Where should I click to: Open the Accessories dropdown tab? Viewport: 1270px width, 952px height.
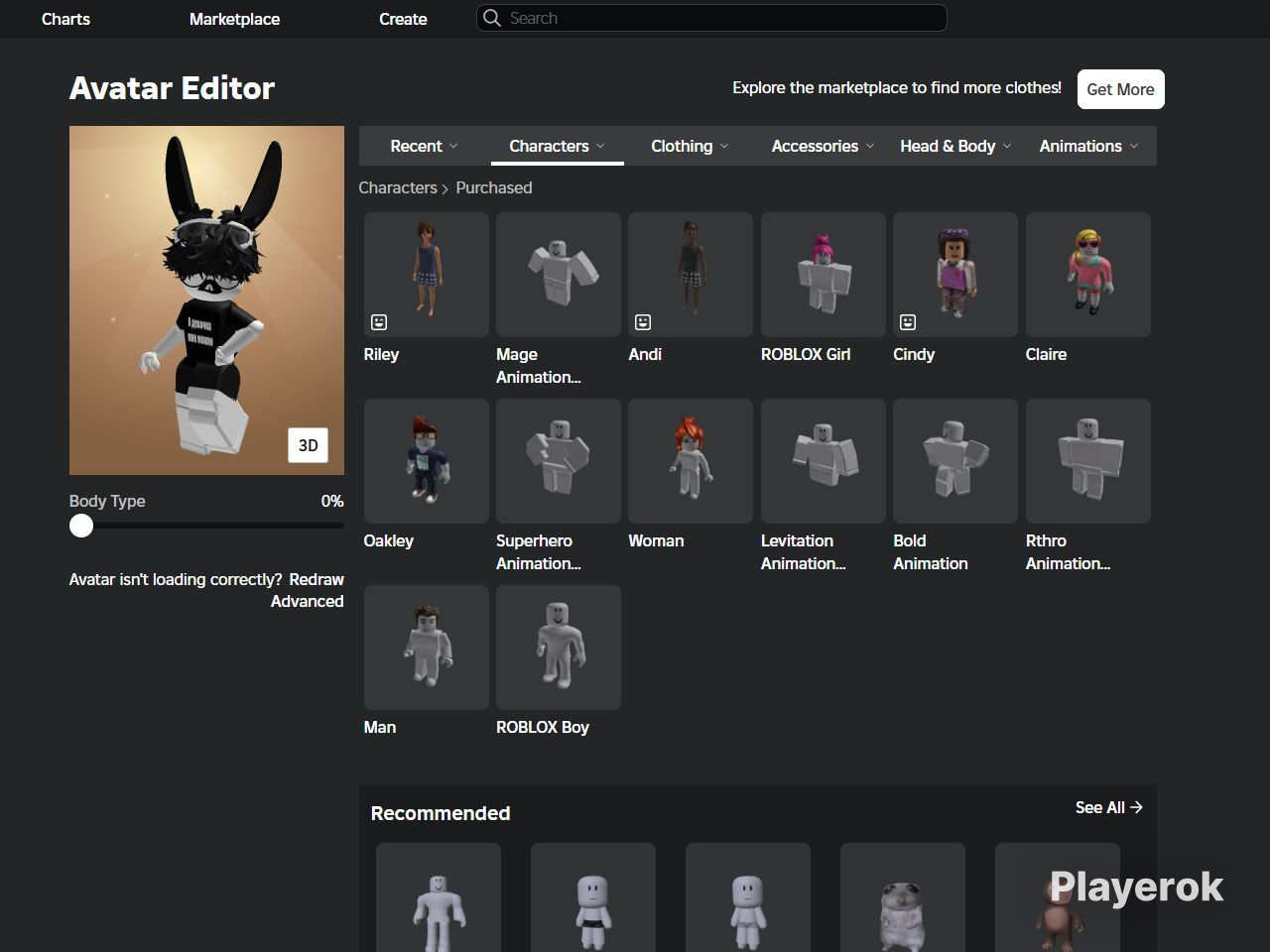click(823, 146)
